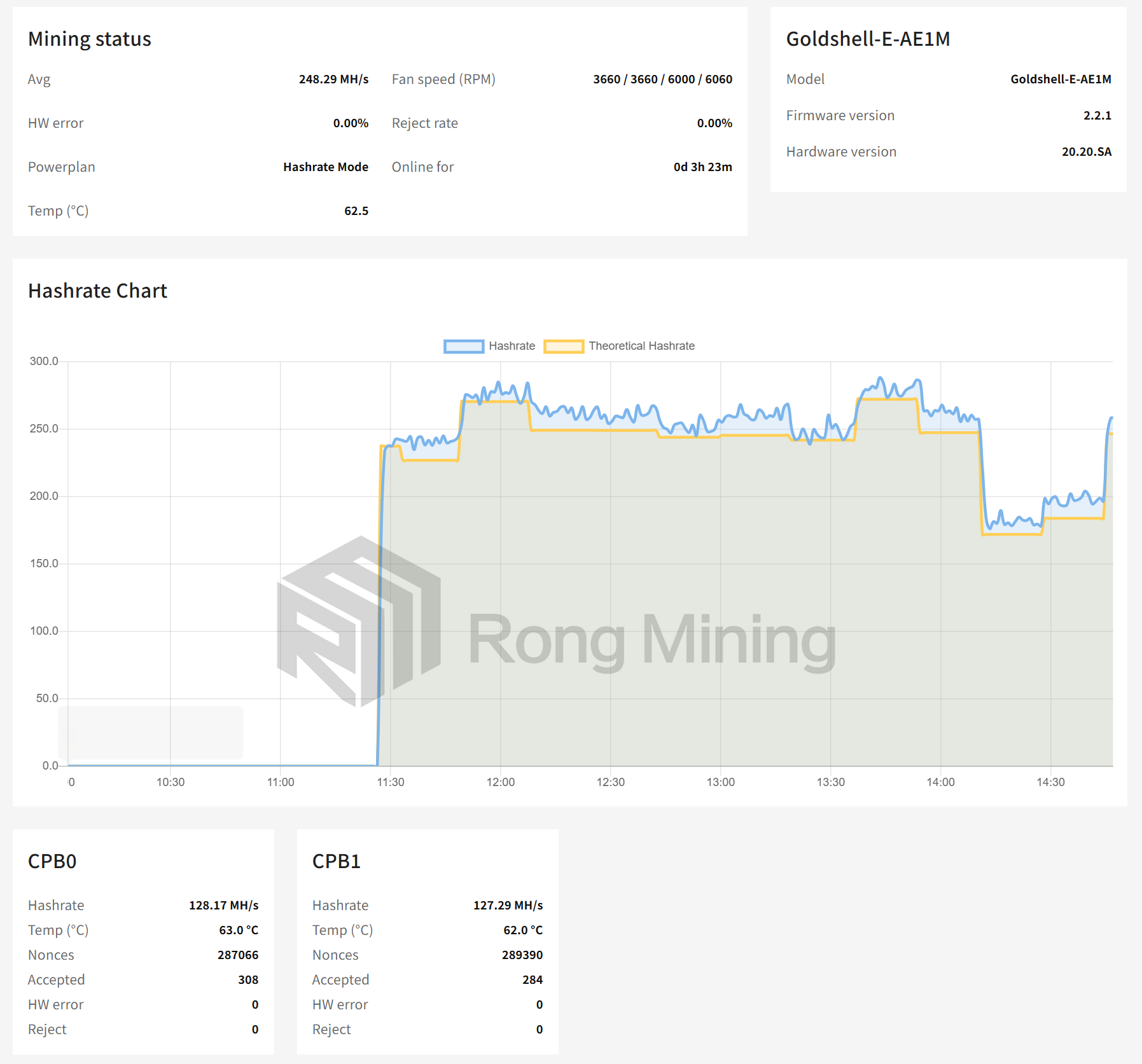Viewport: 1142px width, 1064px height.
Task: Select the Hashrate Chart title
Action: 97,291
